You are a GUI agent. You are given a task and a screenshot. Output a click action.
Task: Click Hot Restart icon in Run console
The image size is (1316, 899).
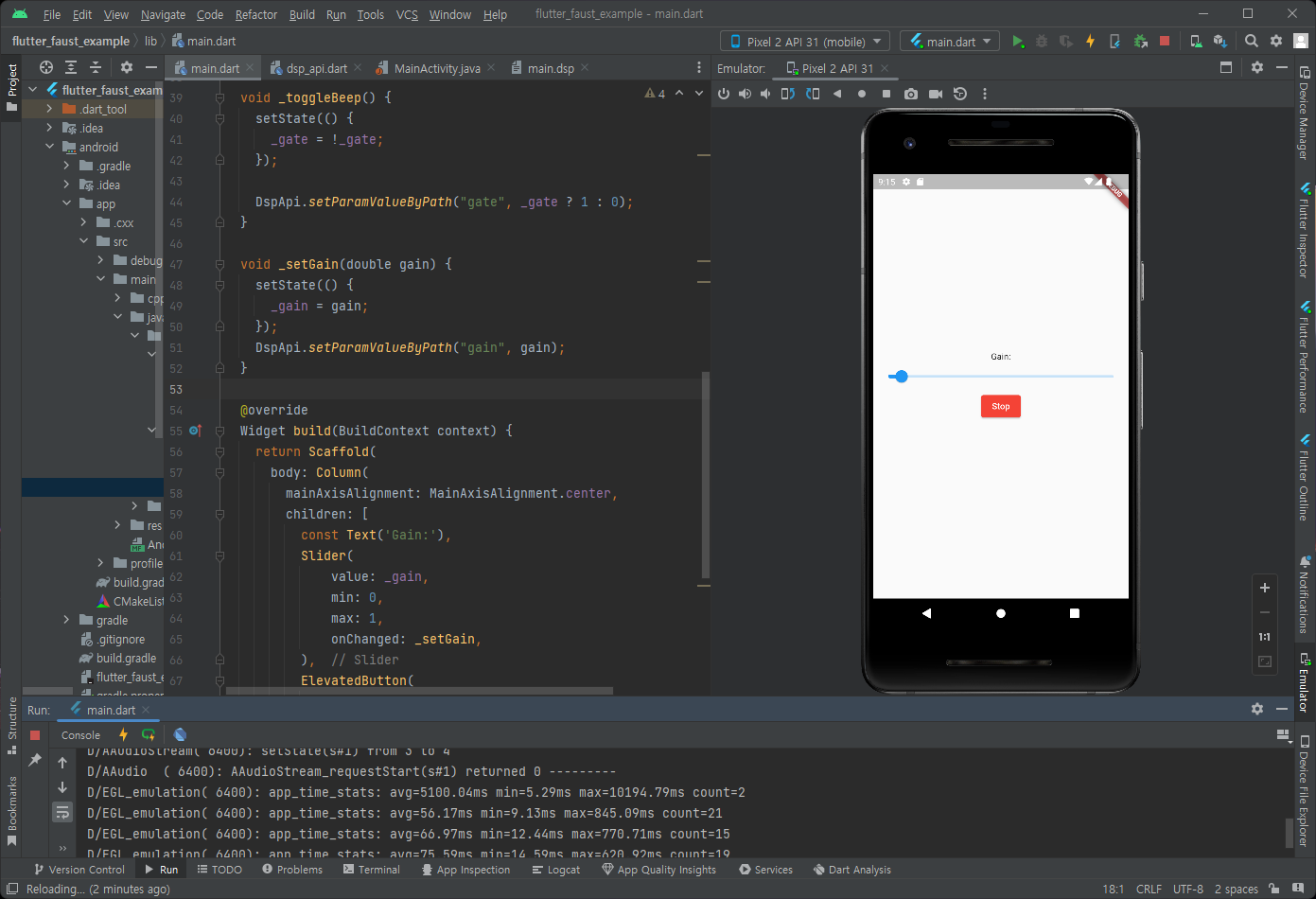149,734
